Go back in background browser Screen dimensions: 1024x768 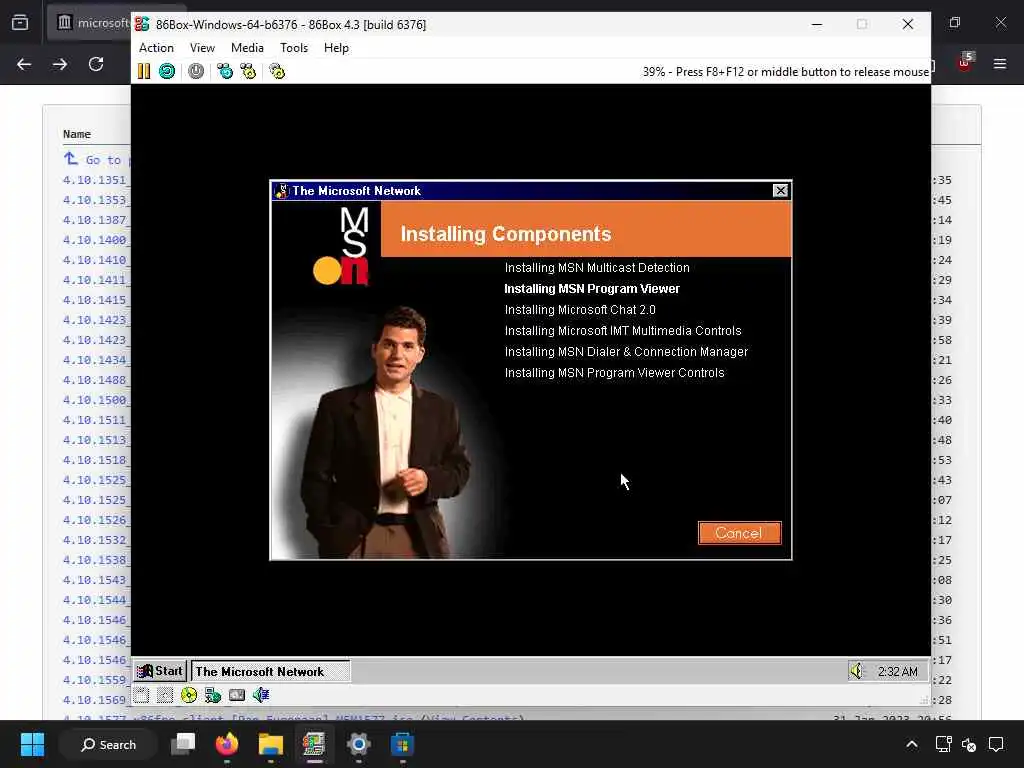(x=24, y=64)
